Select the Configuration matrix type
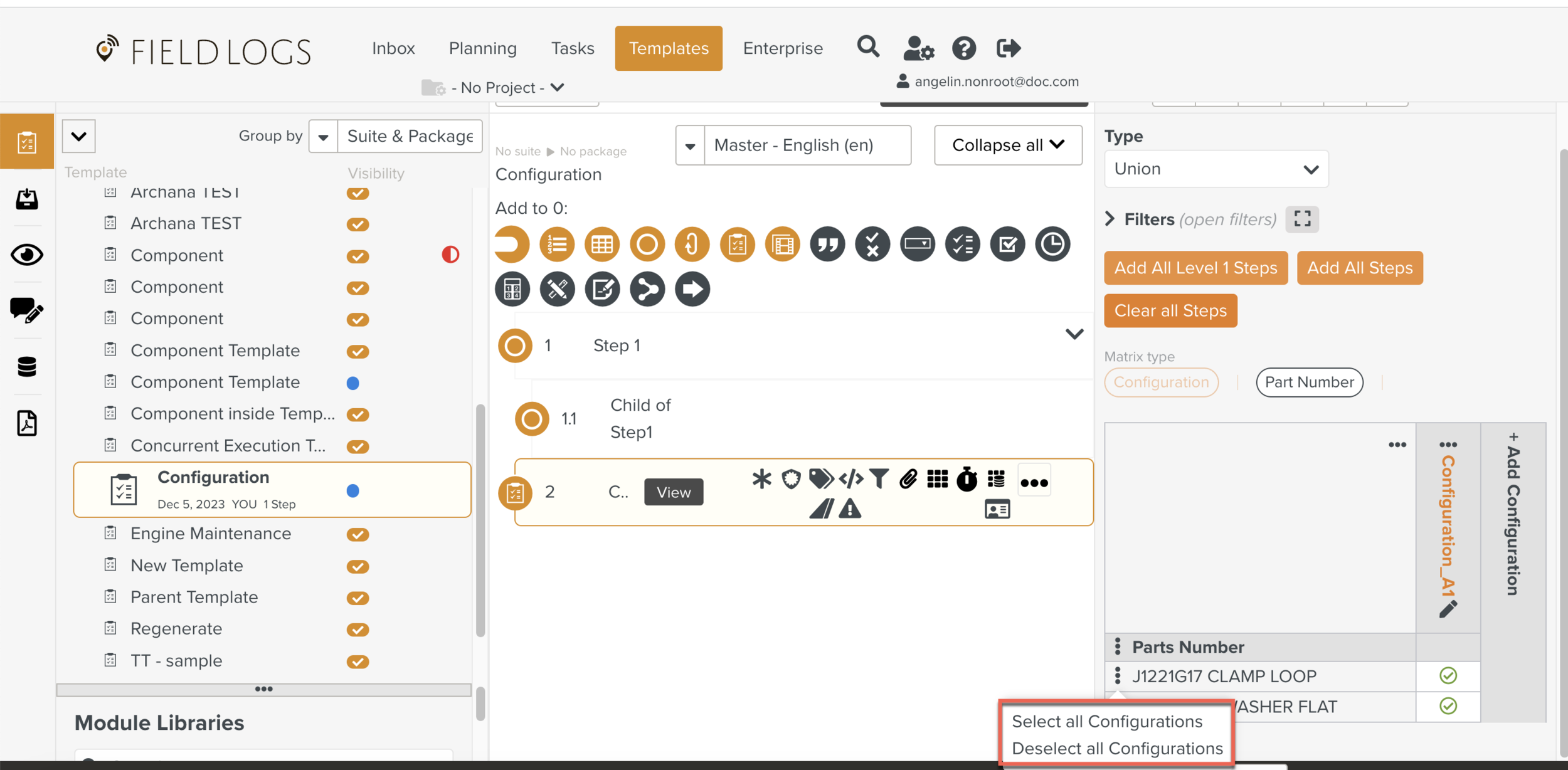 1161,382
